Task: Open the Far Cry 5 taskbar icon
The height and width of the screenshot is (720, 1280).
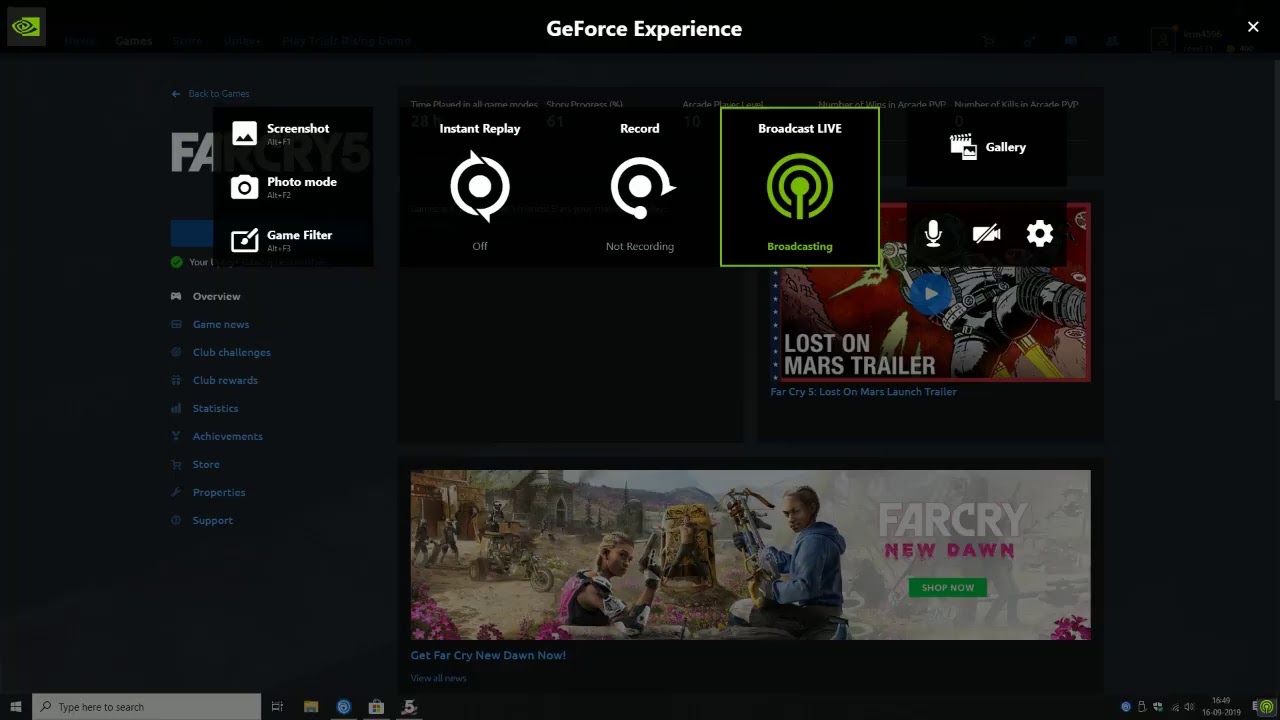Action: (409, 707)
